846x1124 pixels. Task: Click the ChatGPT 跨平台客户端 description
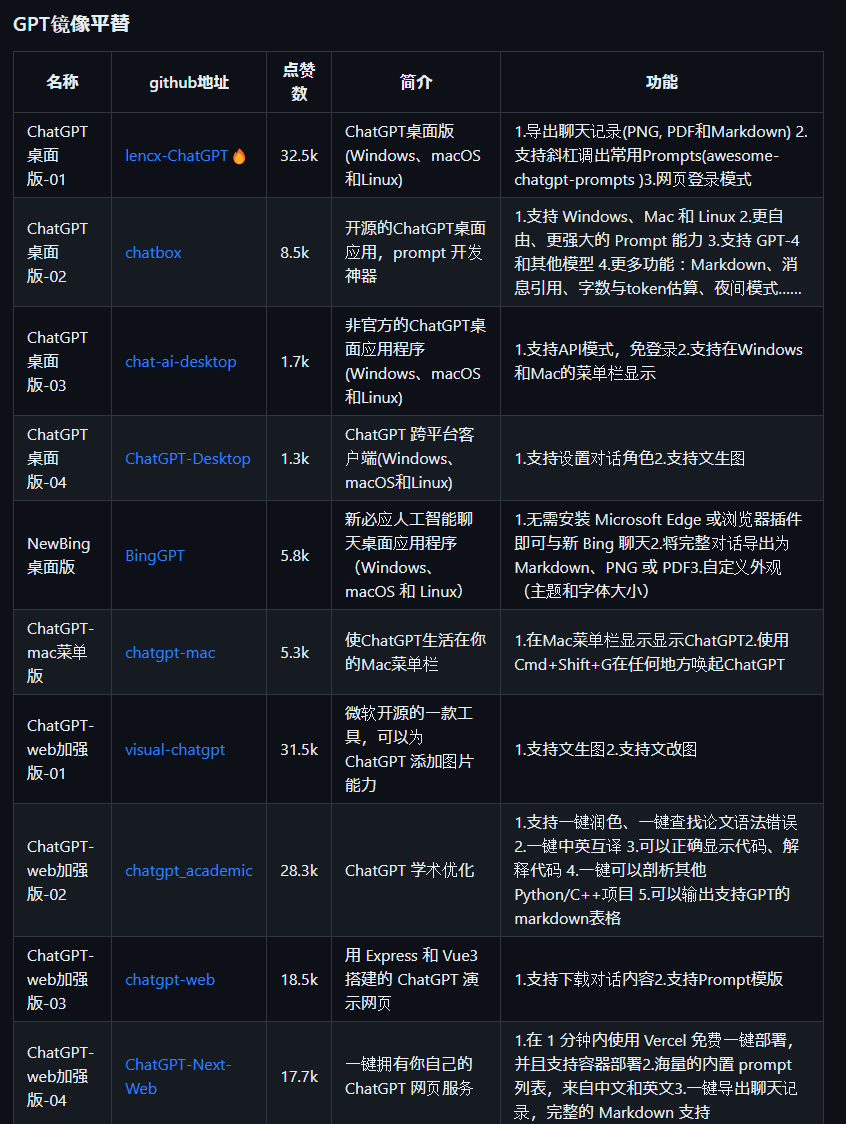point(409,458)
